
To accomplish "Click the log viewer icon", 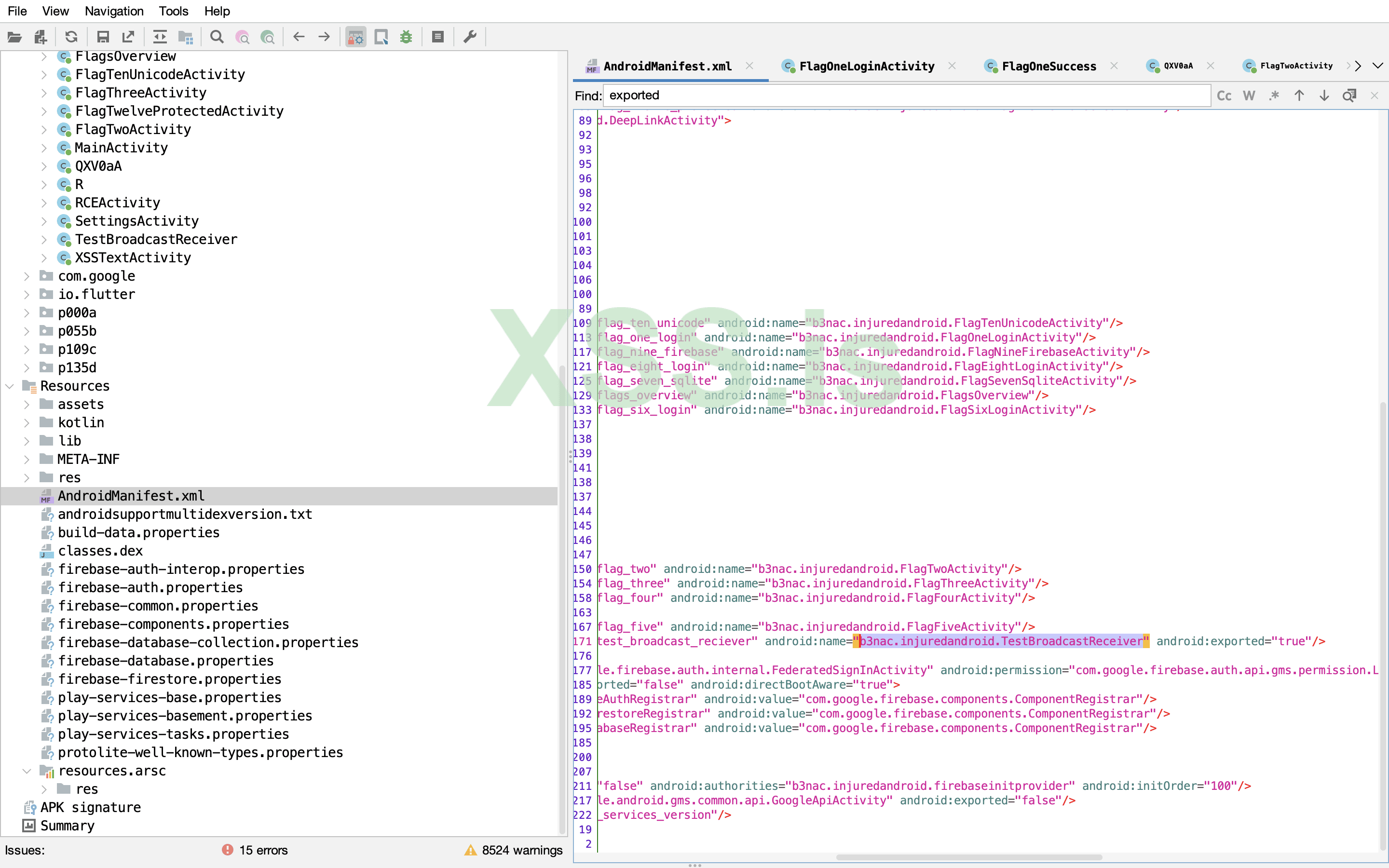I will [438, 37].
